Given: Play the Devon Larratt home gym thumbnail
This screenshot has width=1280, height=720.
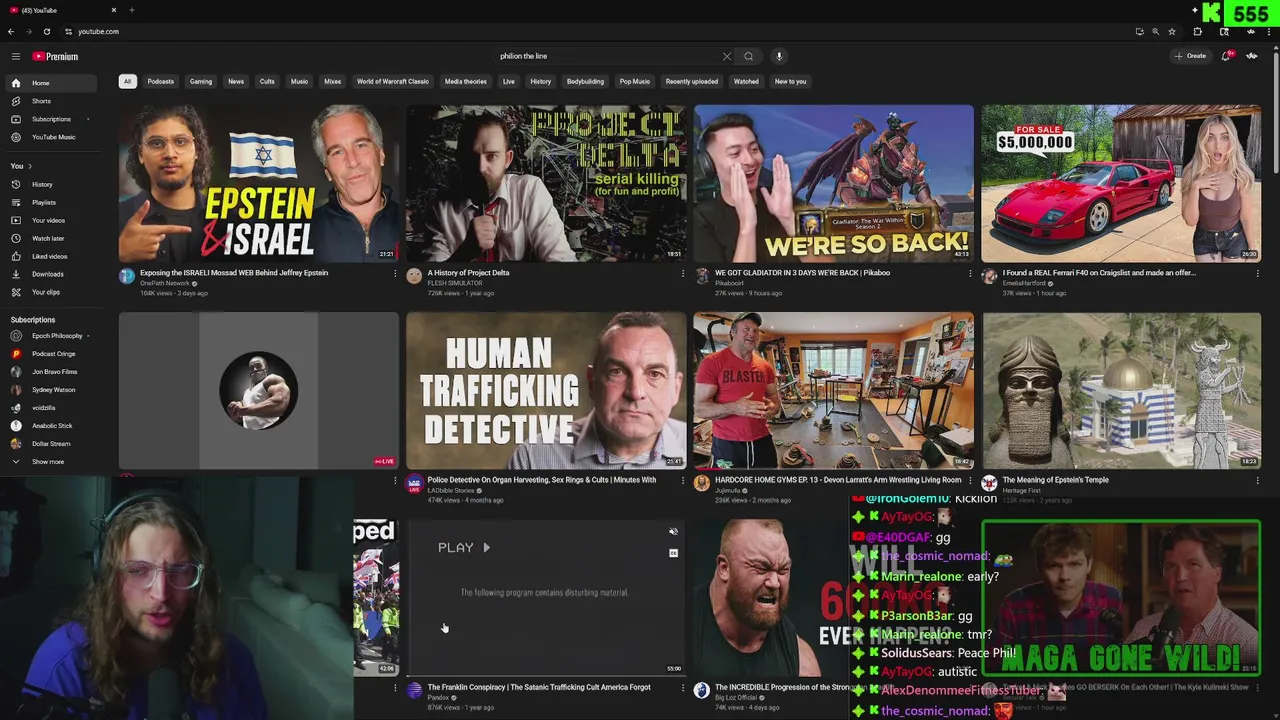Looking at the screenshot, I should point(833,390).
